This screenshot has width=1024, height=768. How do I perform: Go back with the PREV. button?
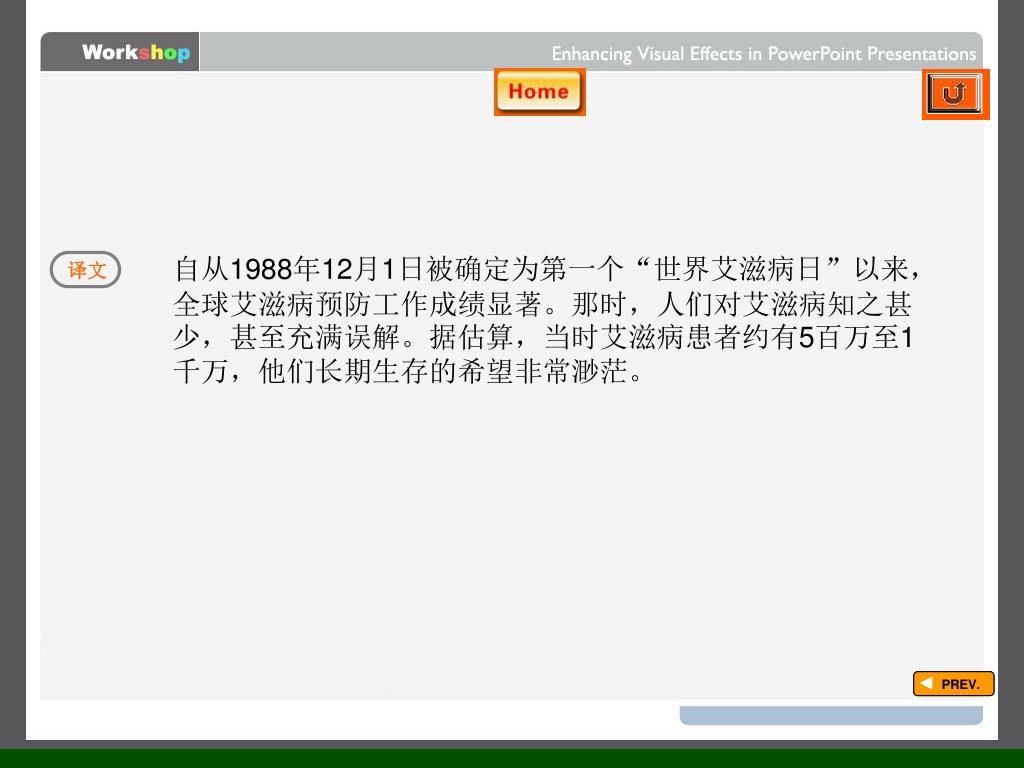953,684
